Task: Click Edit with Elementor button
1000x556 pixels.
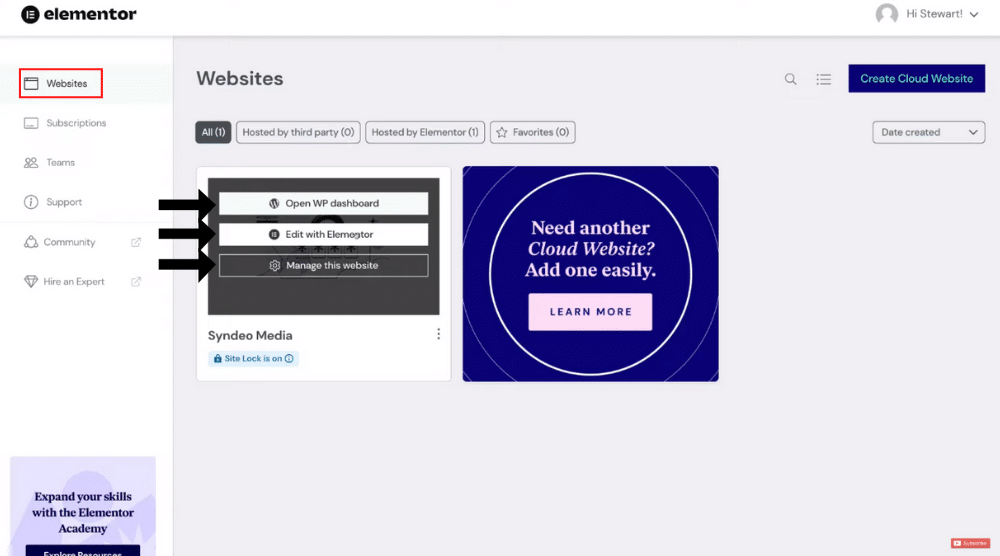Action: [x=323, y=235]
